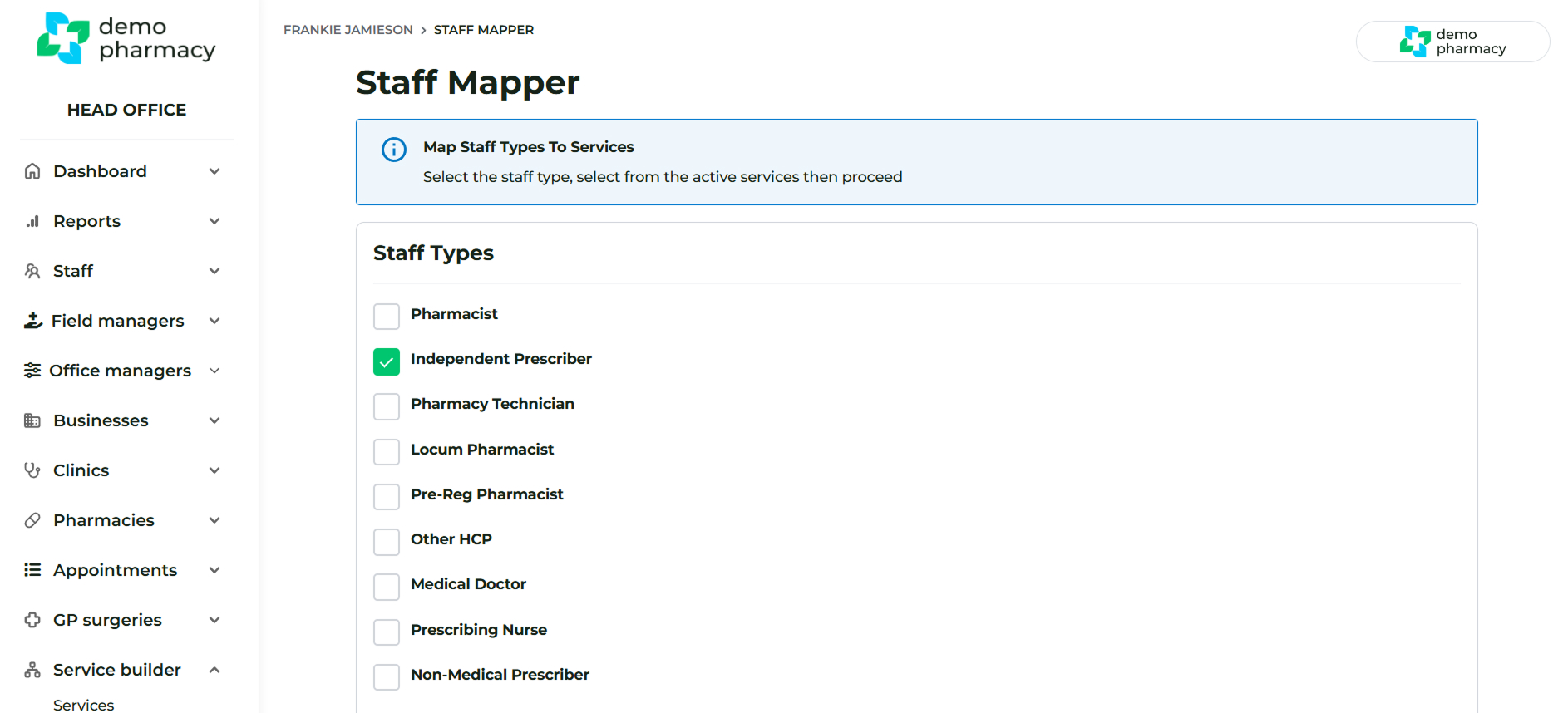Tick the Medical Doctor checkbox
Screen dimensions: 1568x713
pyautogui.click(x=387, y=587)
